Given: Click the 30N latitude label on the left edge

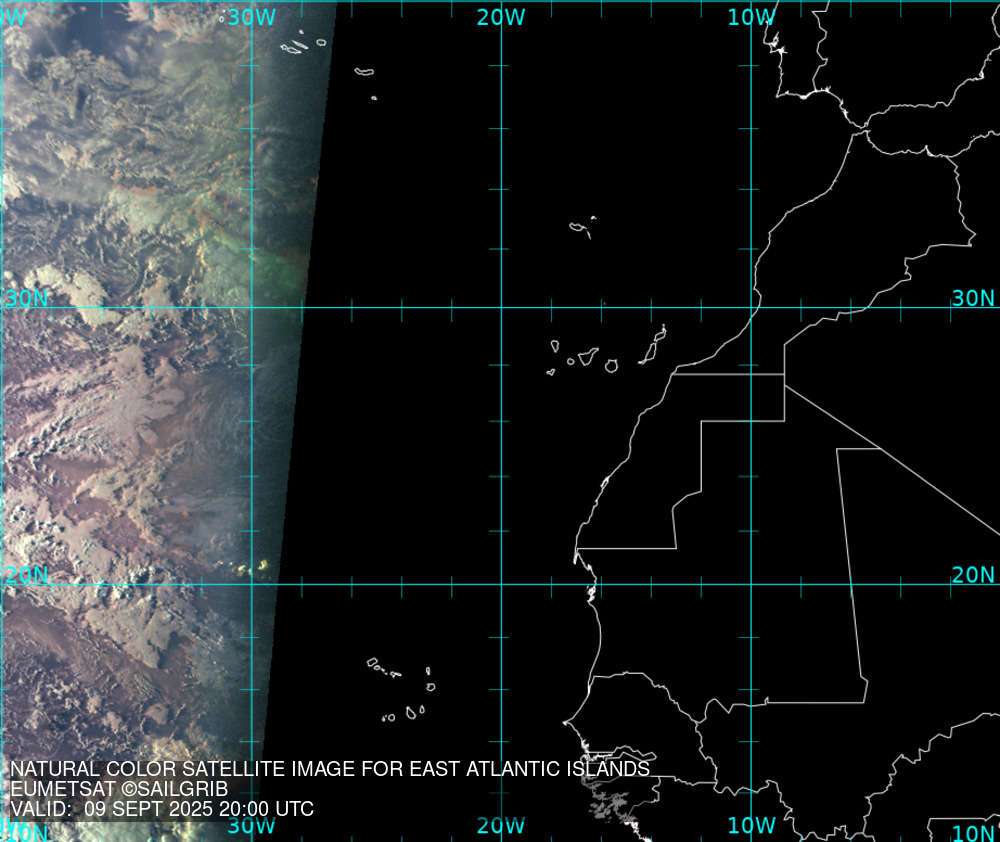Looking at the screenshot, I should [27, 298].
